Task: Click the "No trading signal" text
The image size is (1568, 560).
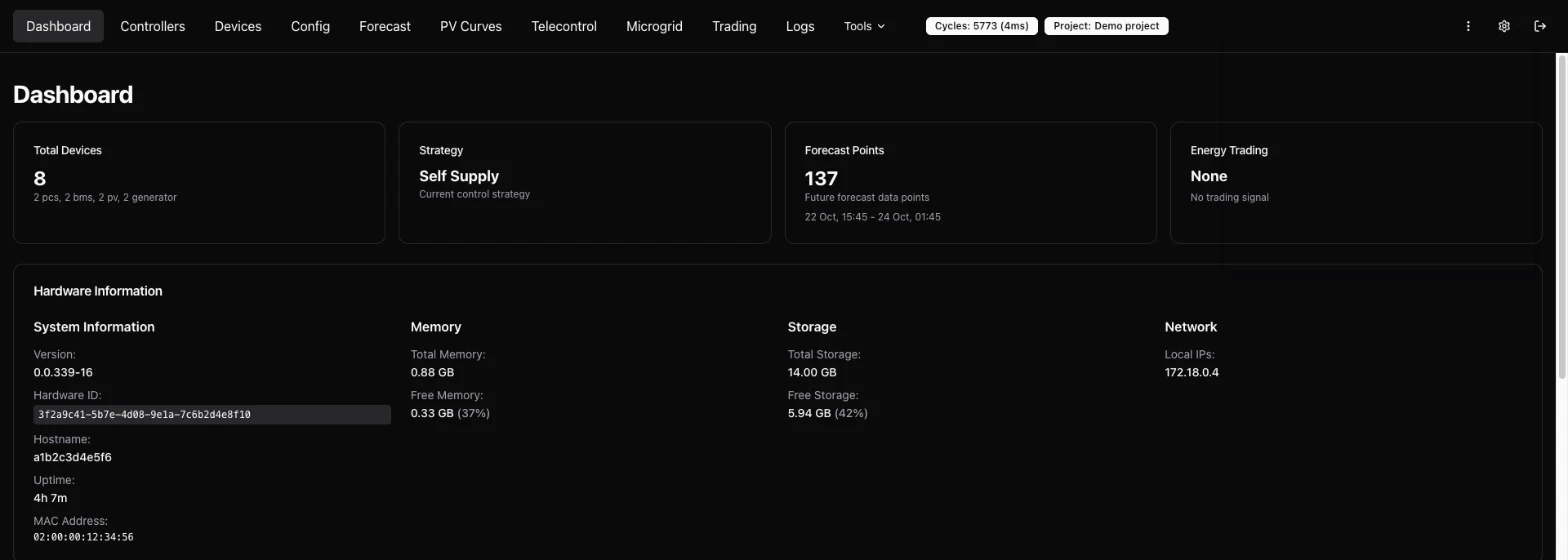Action: point(1229,197)
